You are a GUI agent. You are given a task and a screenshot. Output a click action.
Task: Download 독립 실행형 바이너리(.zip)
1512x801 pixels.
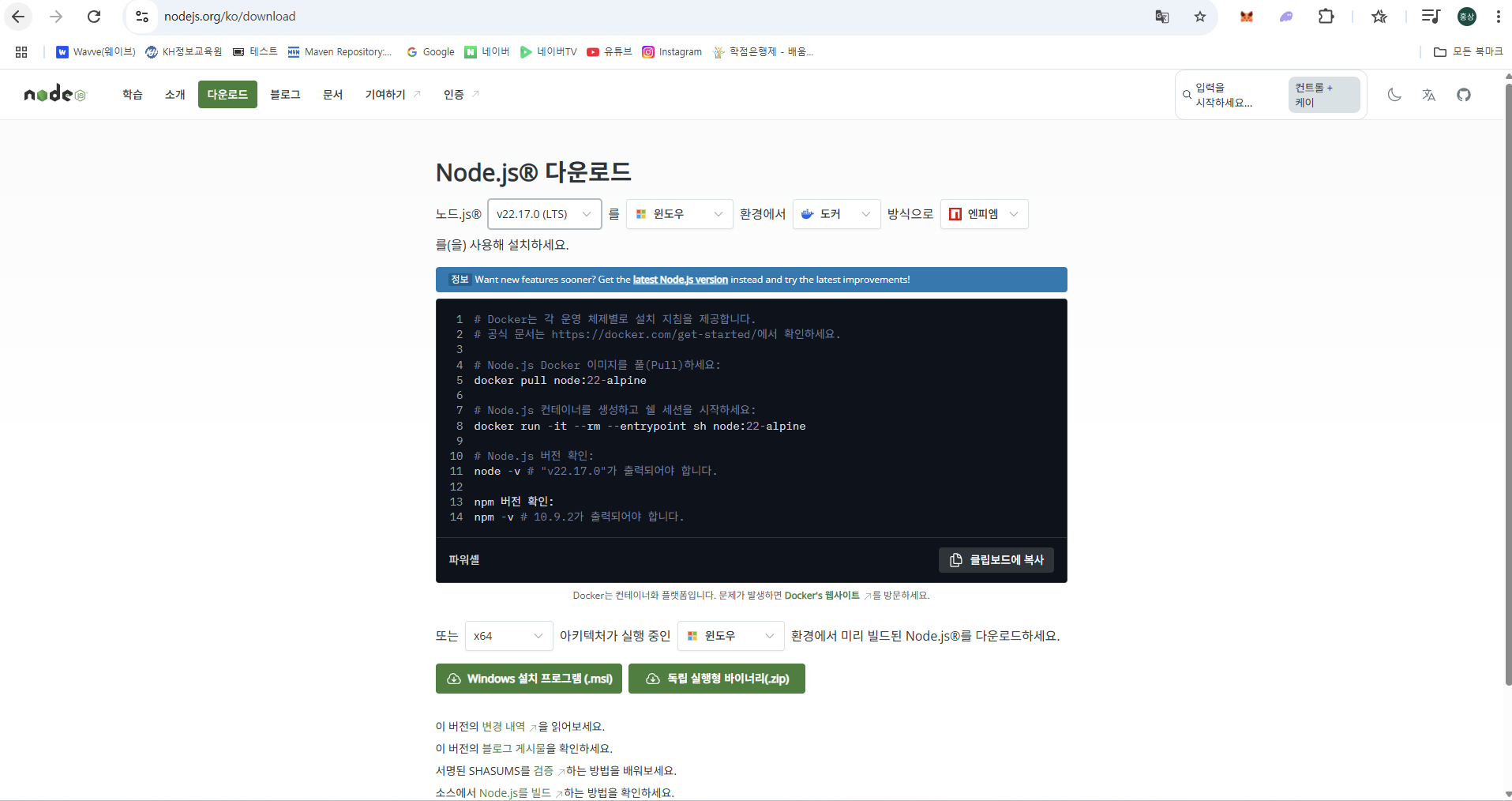[717, 679]
